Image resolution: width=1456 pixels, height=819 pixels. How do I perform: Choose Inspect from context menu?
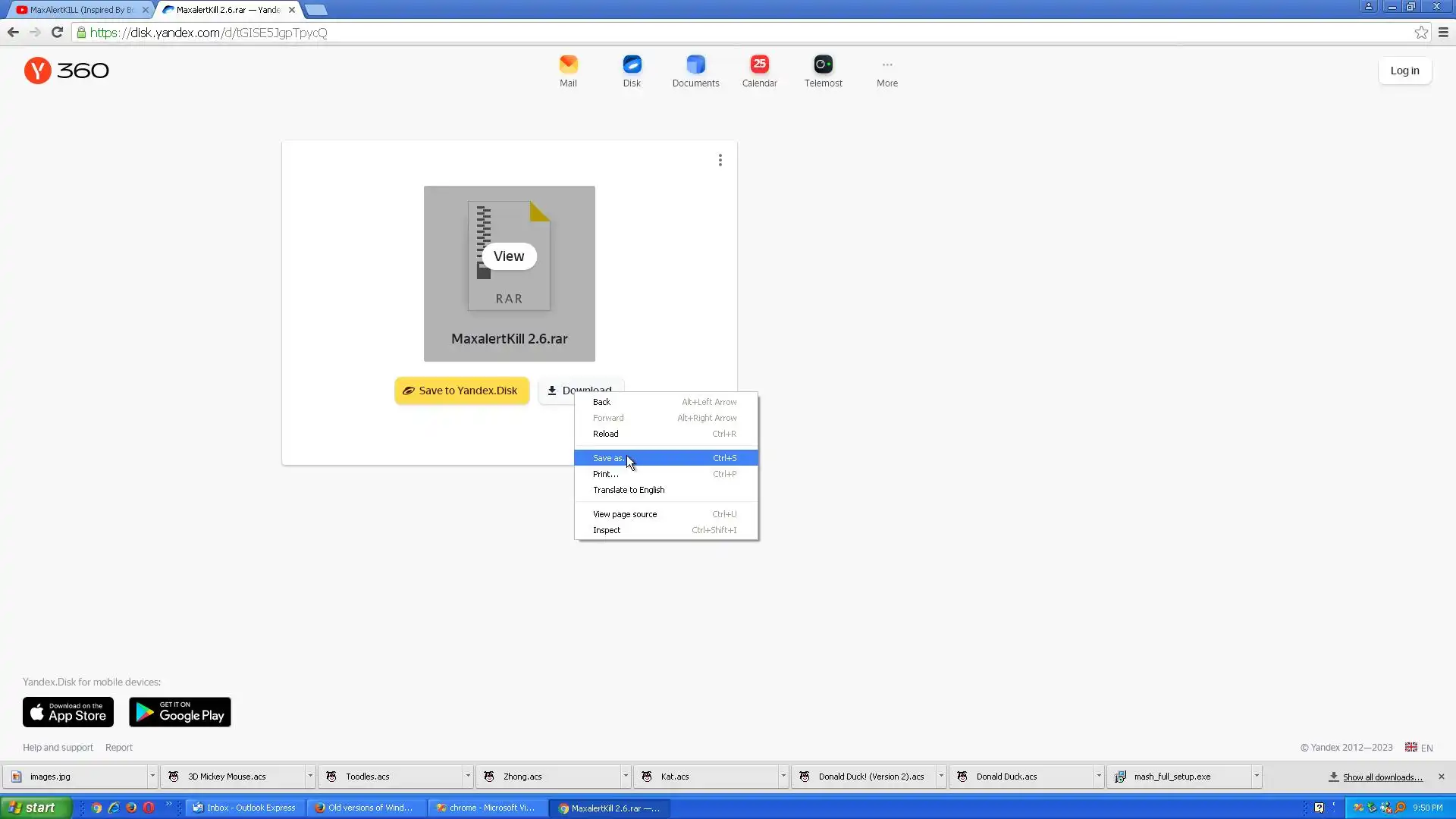point(607,530)
